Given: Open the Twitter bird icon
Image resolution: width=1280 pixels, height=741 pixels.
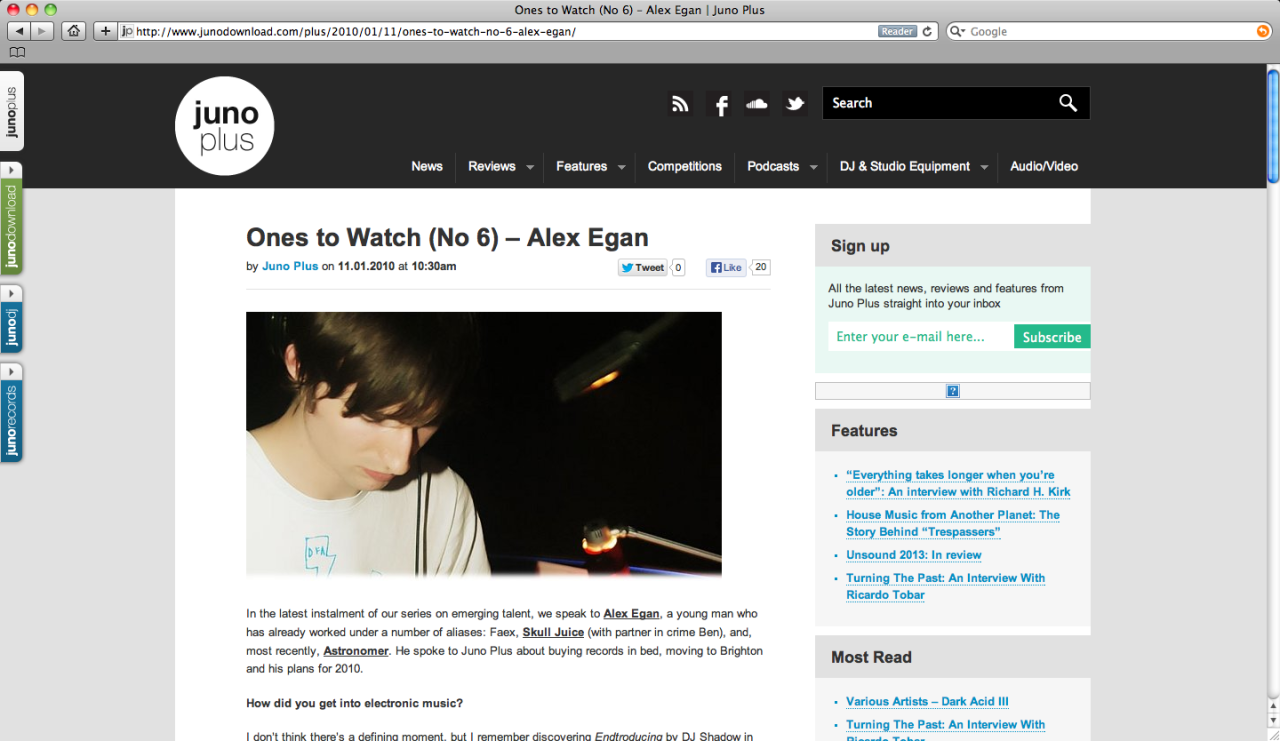Looking at the screenshot, I should 795,103.
